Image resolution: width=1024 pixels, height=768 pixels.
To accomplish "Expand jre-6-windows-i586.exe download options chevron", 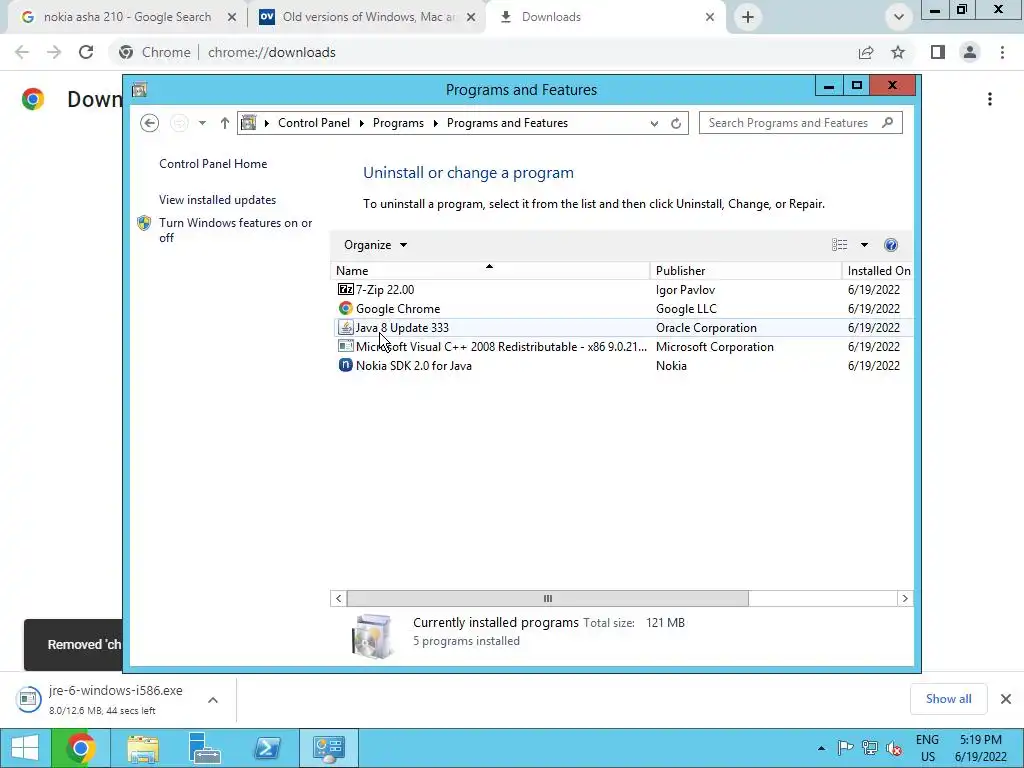I will click(x=213, y=699).
